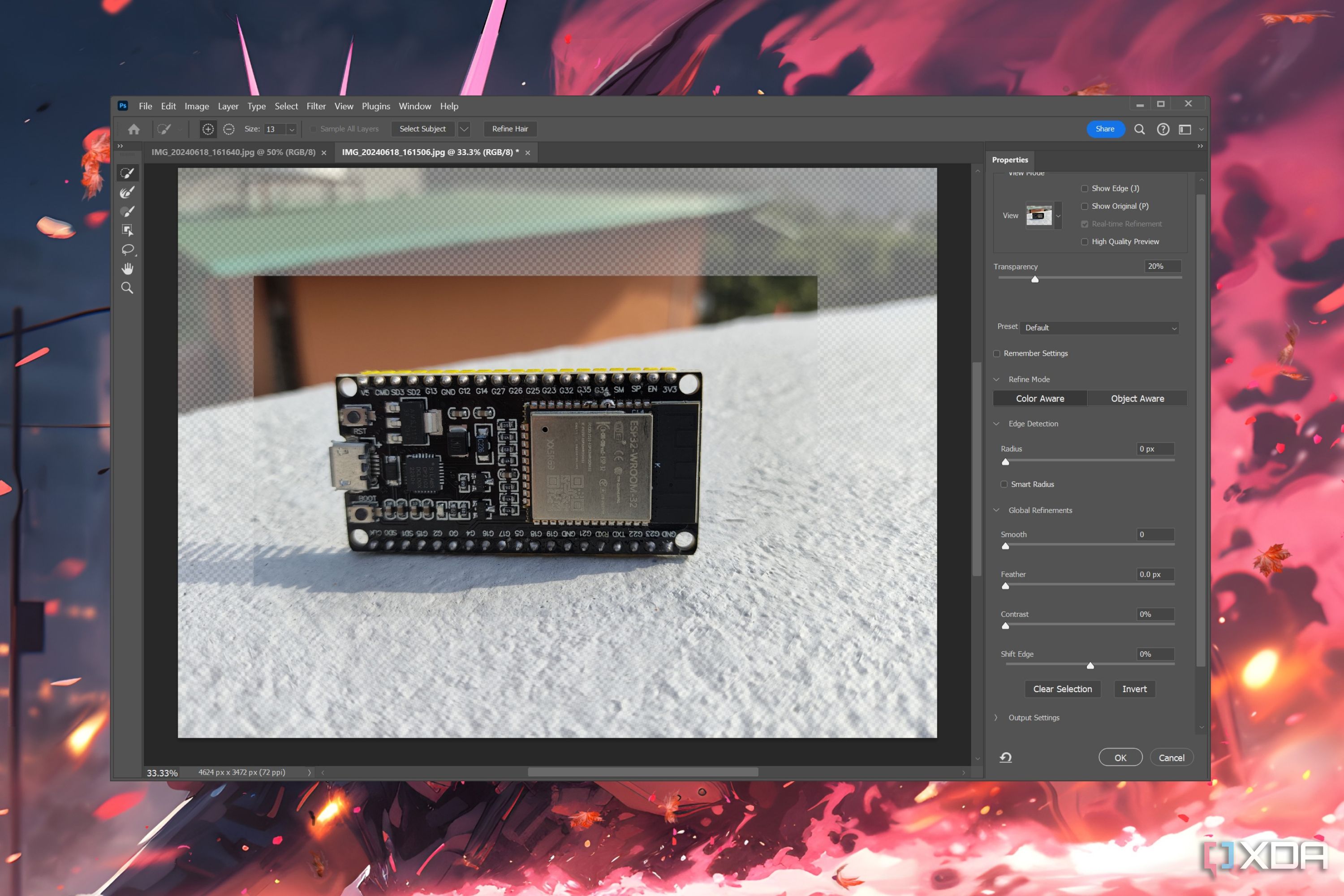1344x896 pixels.
Task: Enable the Smart Radius checkbox
Action: pyautogui.click(x=1004, y=484)
